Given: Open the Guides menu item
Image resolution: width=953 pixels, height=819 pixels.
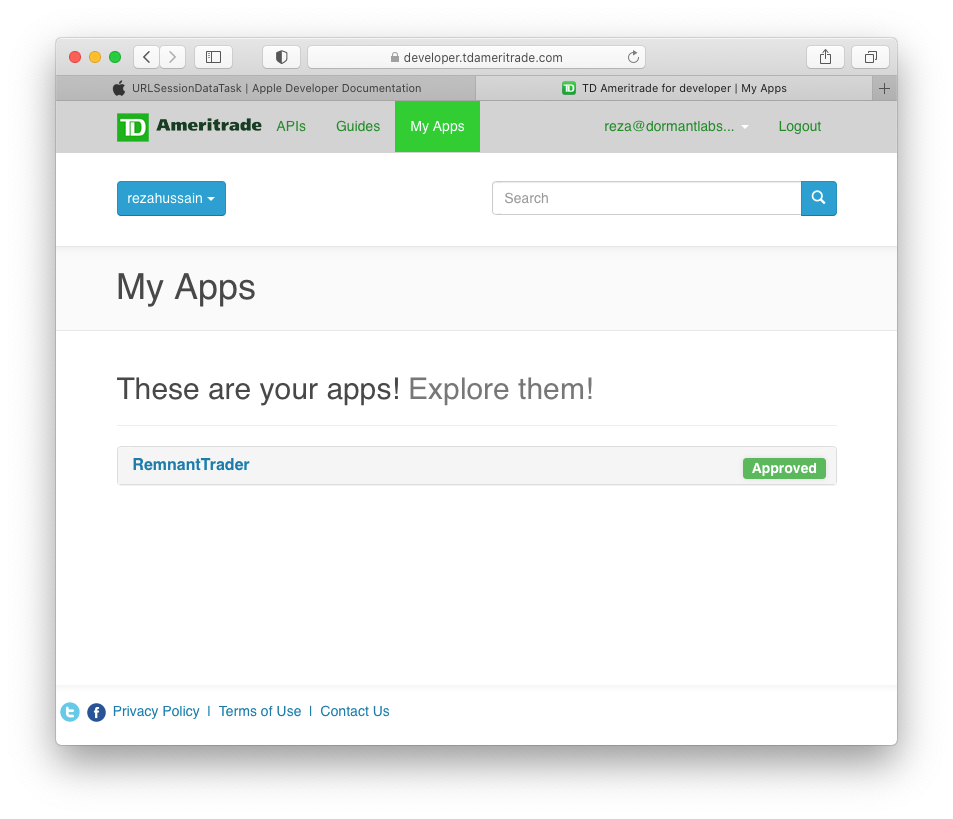Looking at the screenshot, I should [358, 126].
